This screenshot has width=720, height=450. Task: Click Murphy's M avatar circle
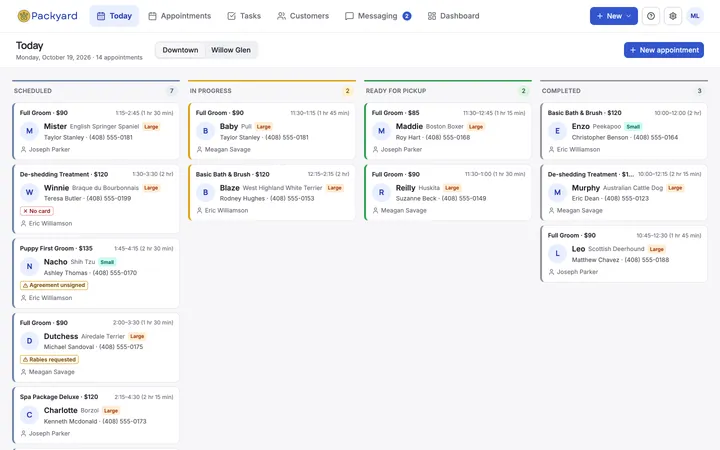coord(557,192)
